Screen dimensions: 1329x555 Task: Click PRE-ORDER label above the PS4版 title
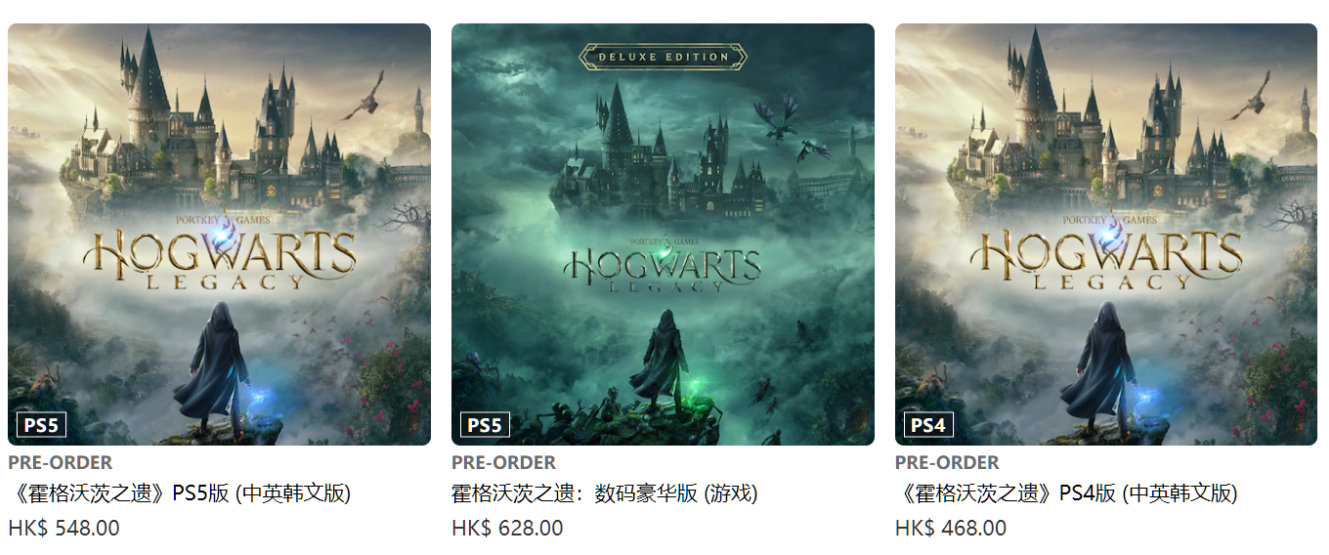[947, 462]
